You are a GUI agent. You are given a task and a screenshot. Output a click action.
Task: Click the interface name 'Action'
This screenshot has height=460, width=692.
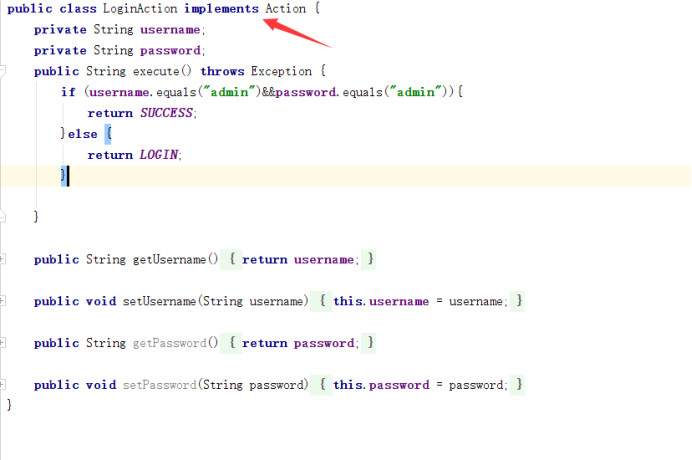coord(286,8)
